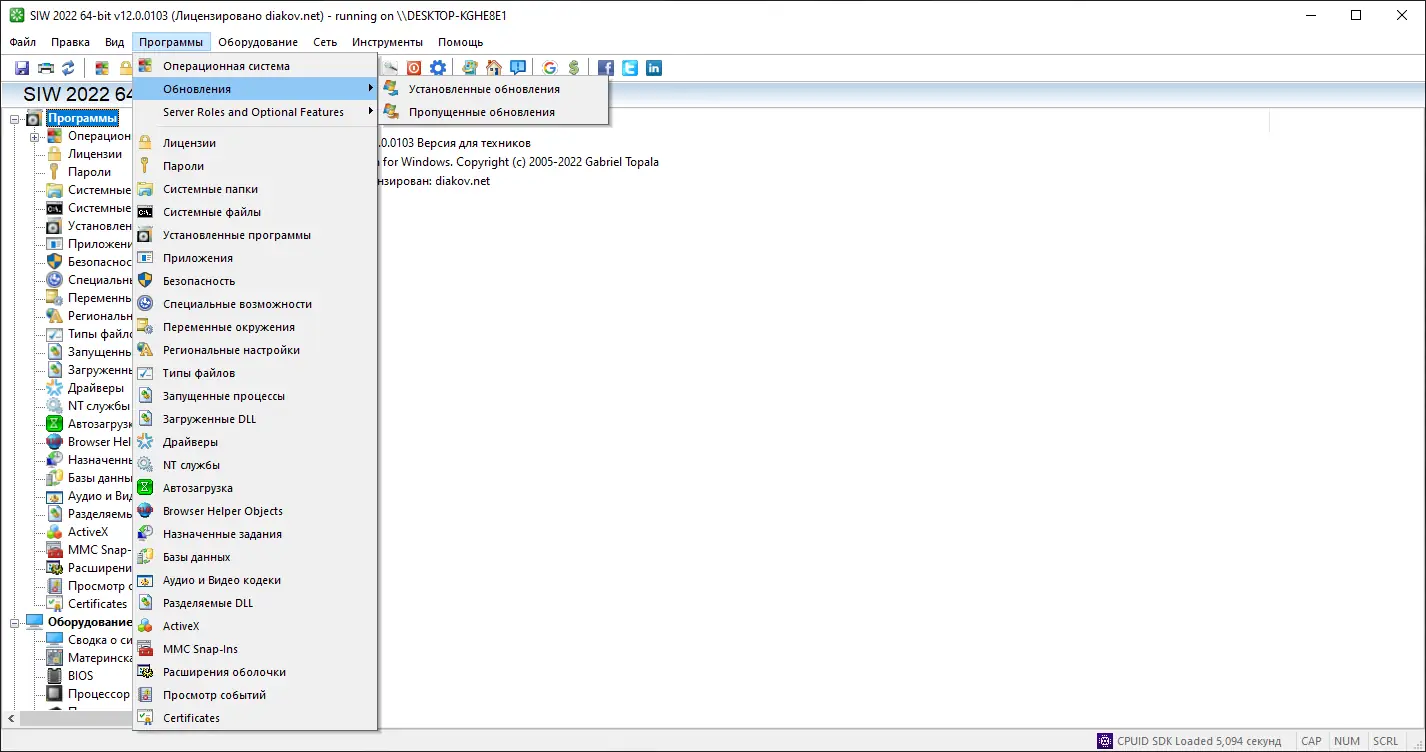The height and width of the screenshot is (752, 1426).
Task: Open the LinkedIn icon in toolbar
Action: click(x=654, y=68)
